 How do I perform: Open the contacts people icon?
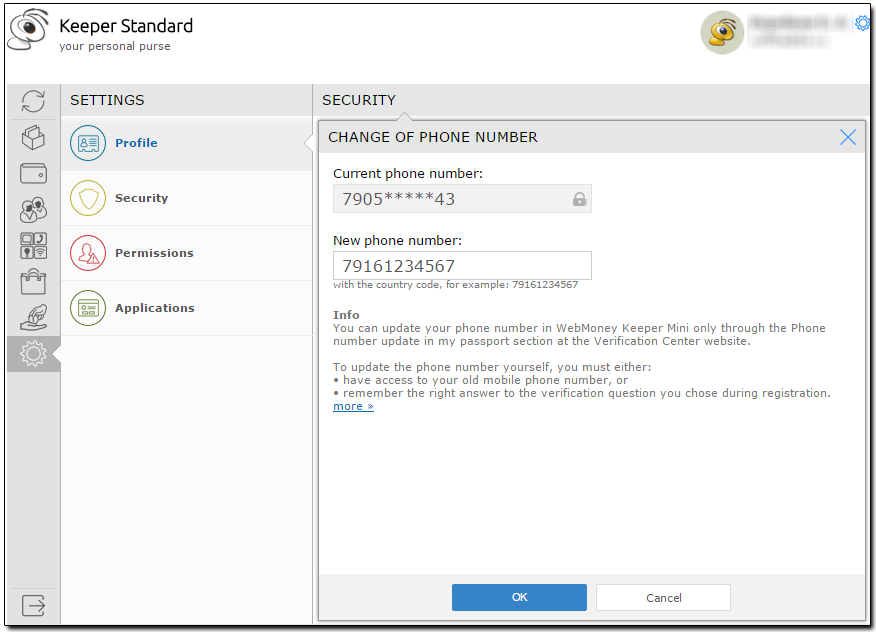33,210
